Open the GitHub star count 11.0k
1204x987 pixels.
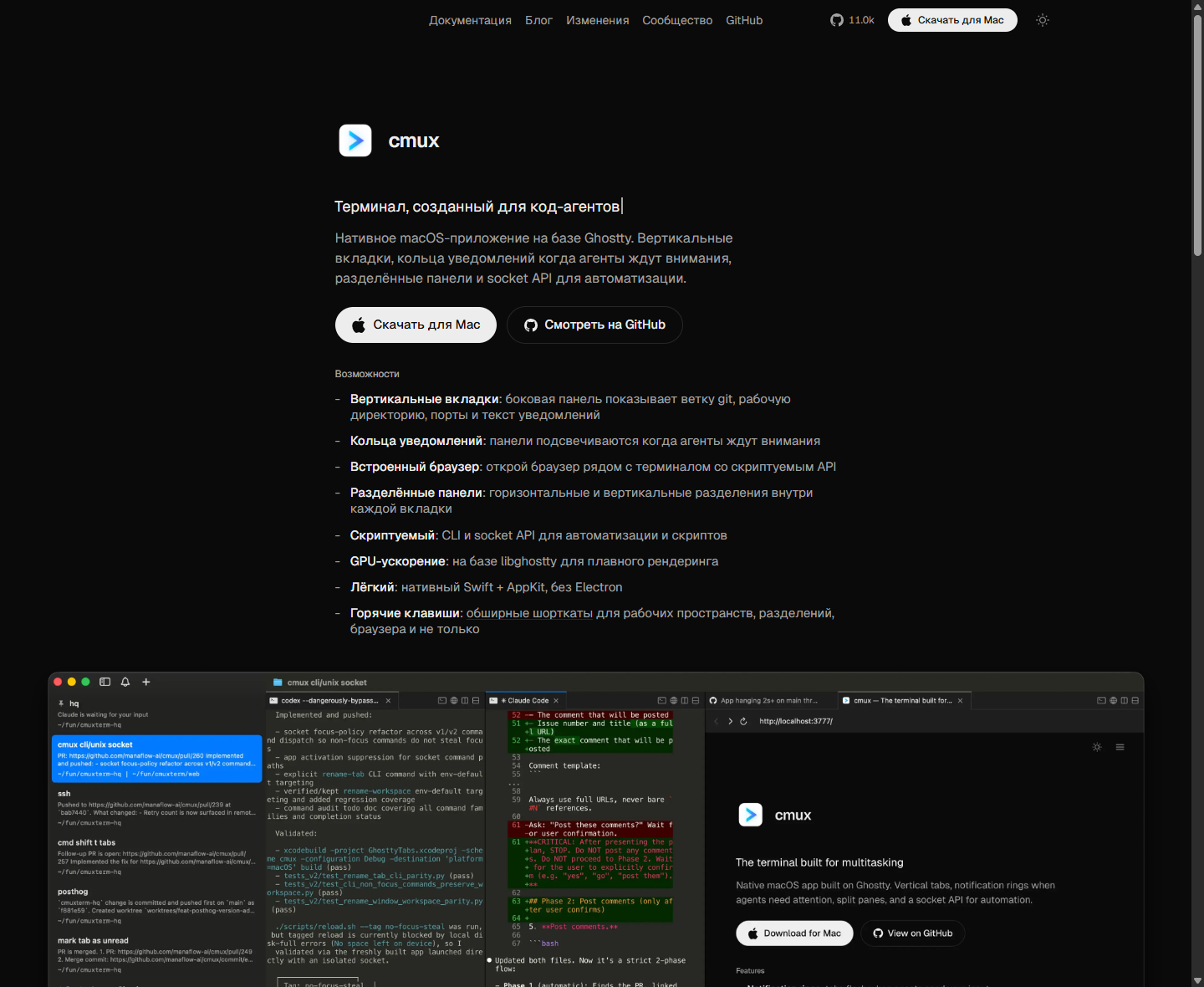(x=852, y=20)
